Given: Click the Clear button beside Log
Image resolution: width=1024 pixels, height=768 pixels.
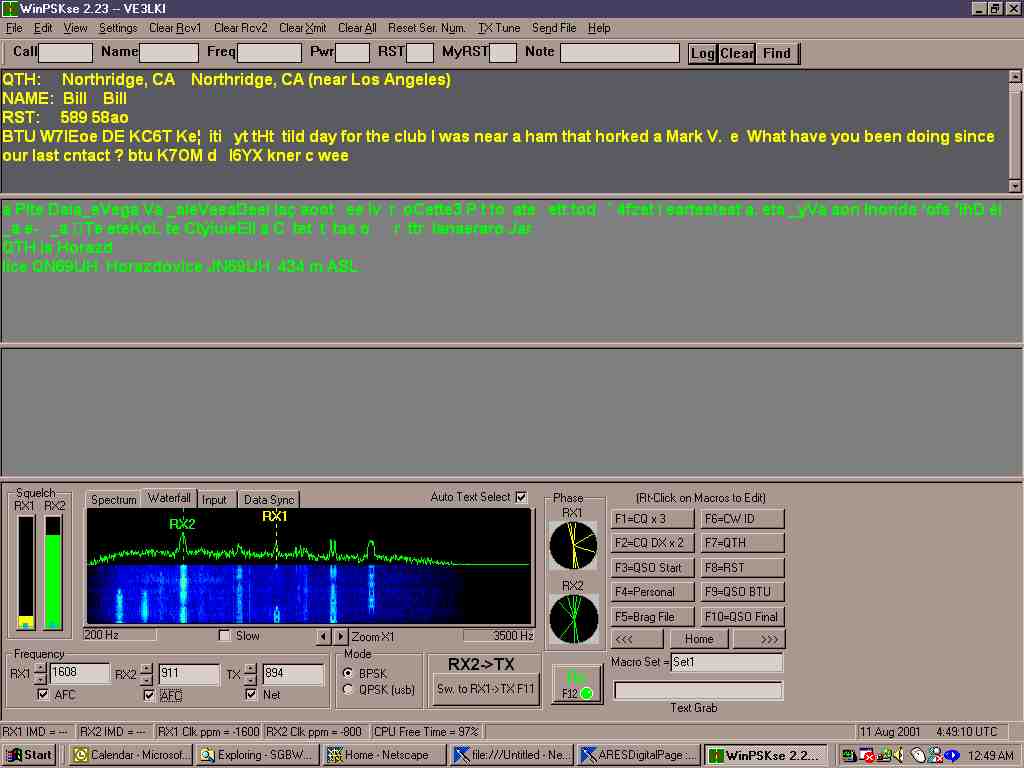Looking at the screenshot, I should (x=737, y=54).
